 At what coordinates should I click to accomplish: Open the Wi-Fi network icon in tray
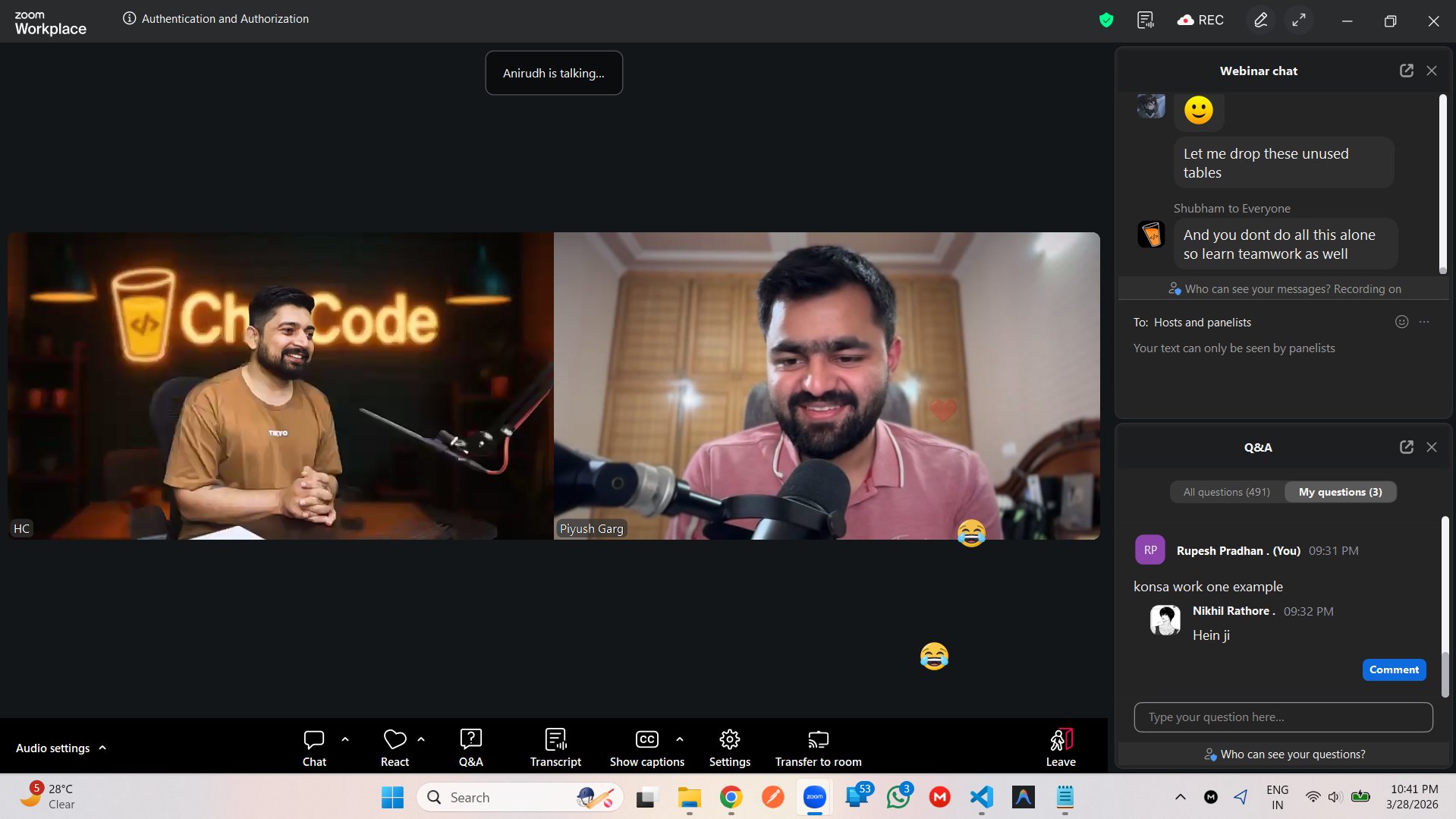[x=1313, y=797]
